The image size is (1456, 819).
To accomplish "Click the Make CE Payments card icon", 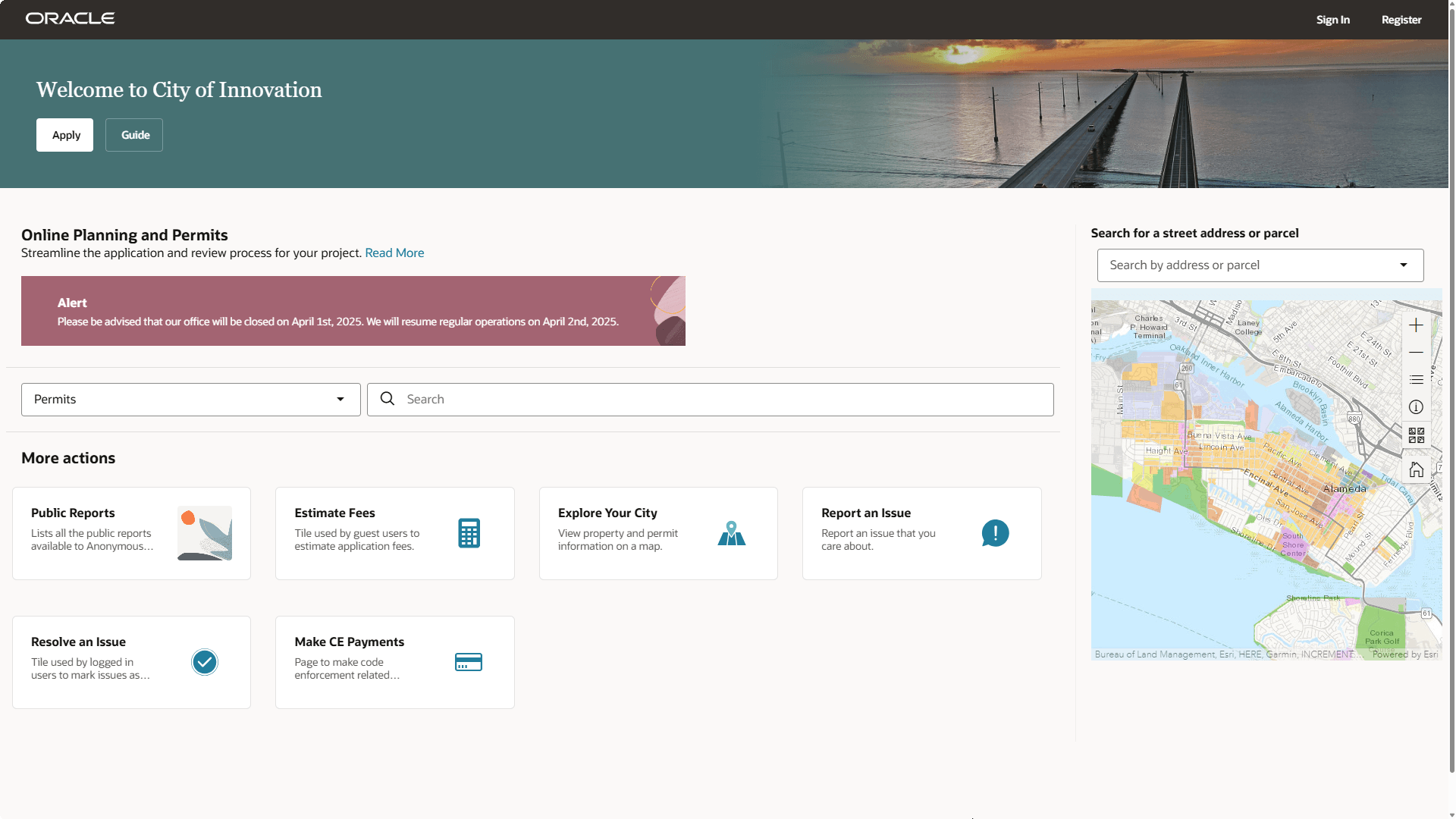I will tap(468, 662).
